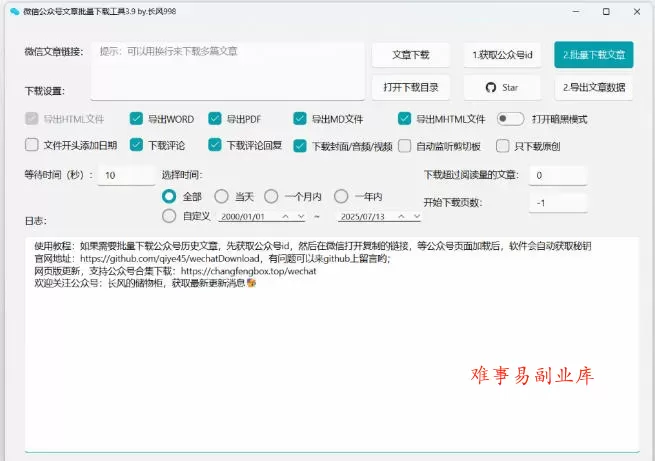Image resolution: width=655 pixels, height=461 pixels.
Task: Start 2.批量下载文章 batch download
Action: click(594, 55)
